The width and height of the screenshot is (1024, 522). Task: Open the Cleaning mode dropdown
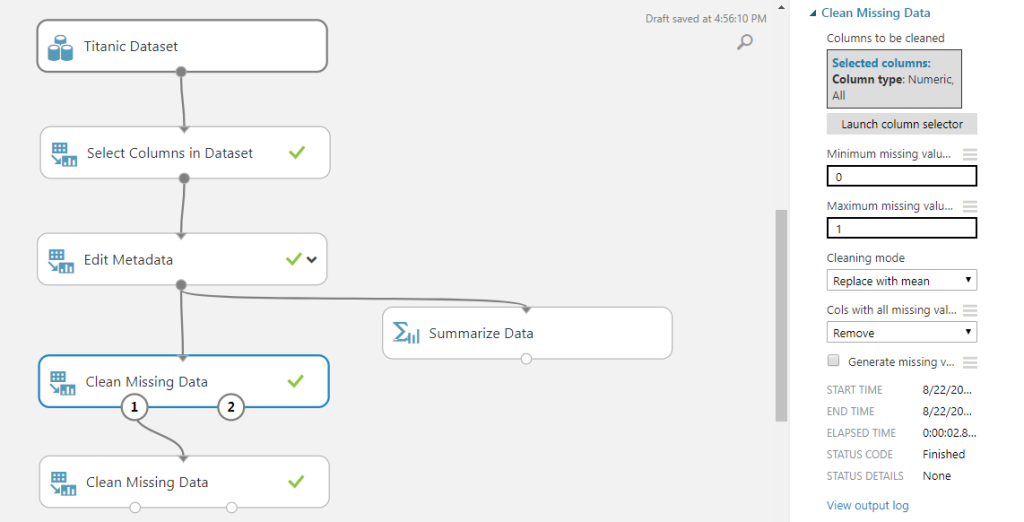point(901,281)
